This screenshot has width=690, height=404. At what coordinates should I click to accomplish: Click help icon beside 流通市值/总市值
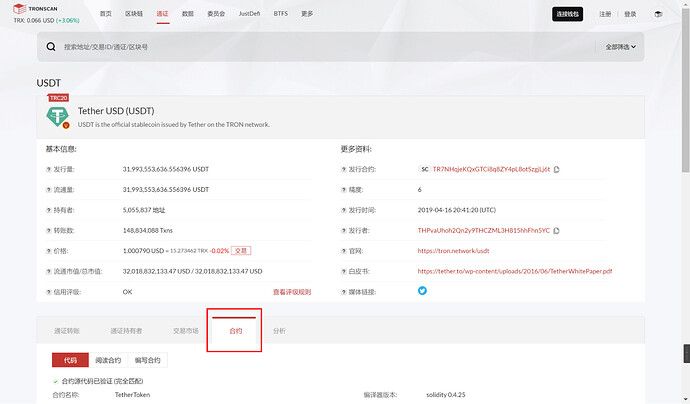49,272
